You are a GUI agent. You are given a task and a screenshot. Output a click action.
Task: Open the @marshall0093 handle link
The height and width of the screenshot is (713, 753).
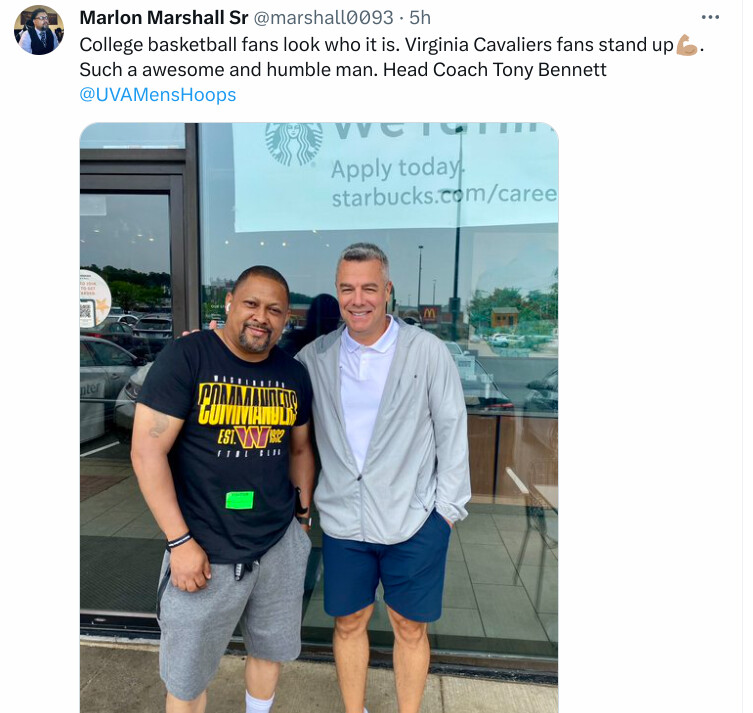(323, 18)
